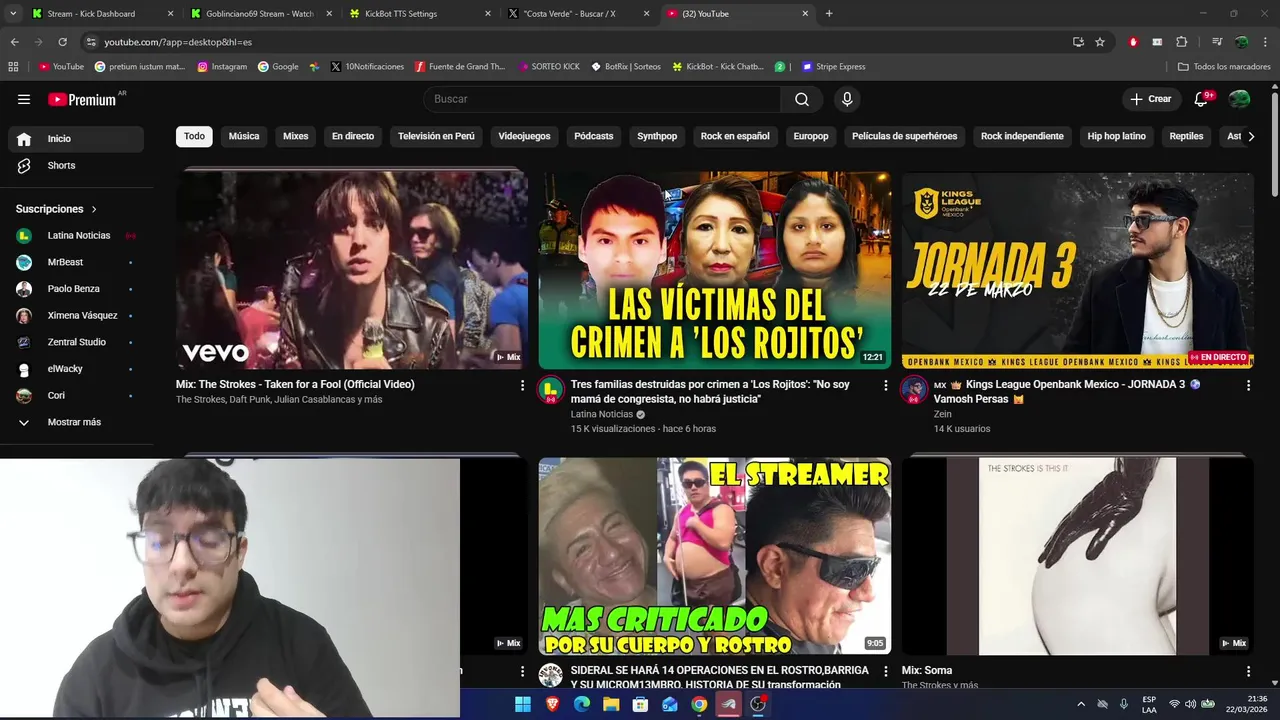Select the Televisión en Perú chip
The height and width of the screenshot is (720, 1280).
pyautogui.click(x=436, y=136)
